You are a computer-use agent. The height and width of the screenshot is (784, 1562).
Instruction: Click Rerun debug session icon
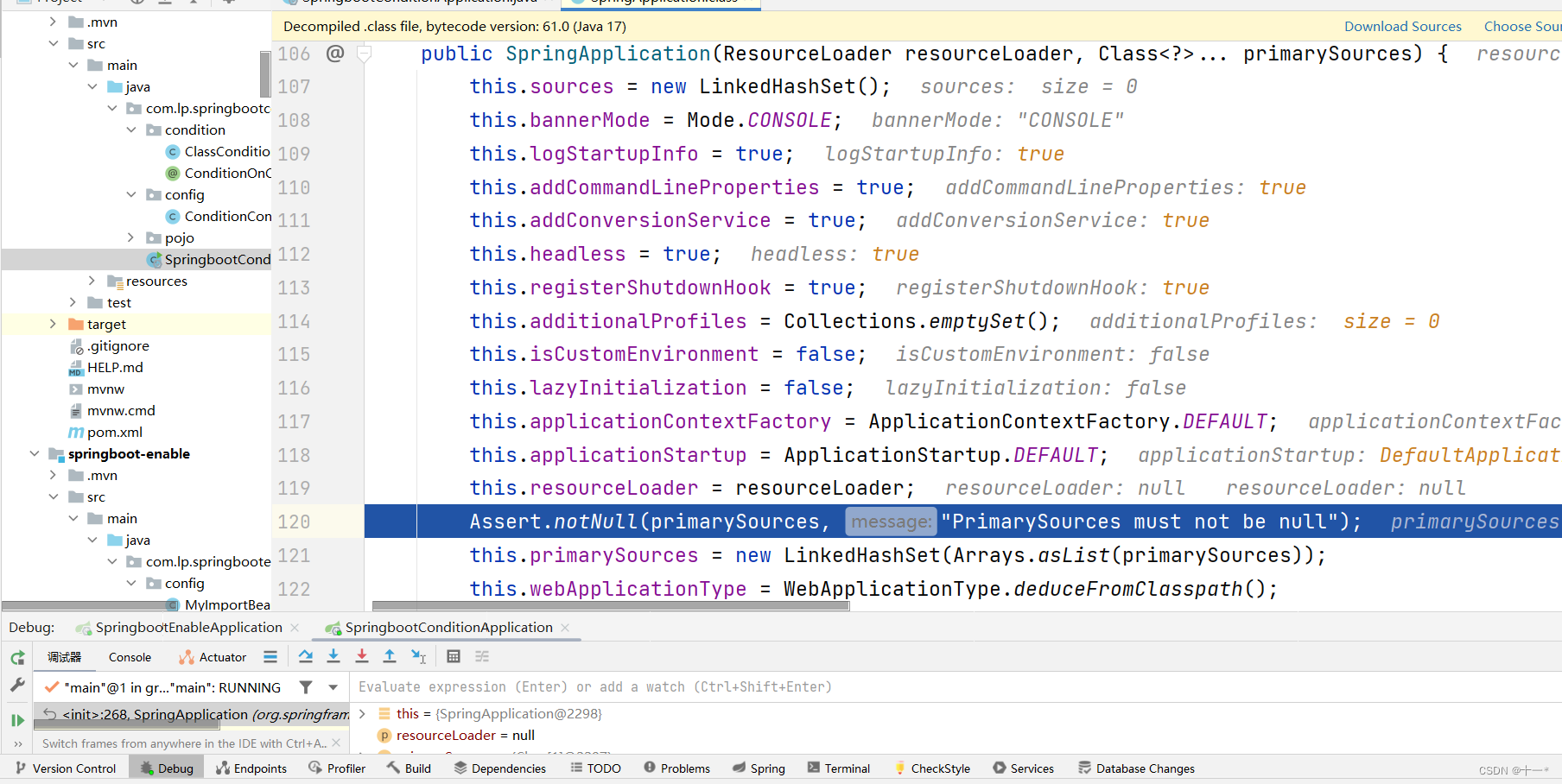click(17, 658)
